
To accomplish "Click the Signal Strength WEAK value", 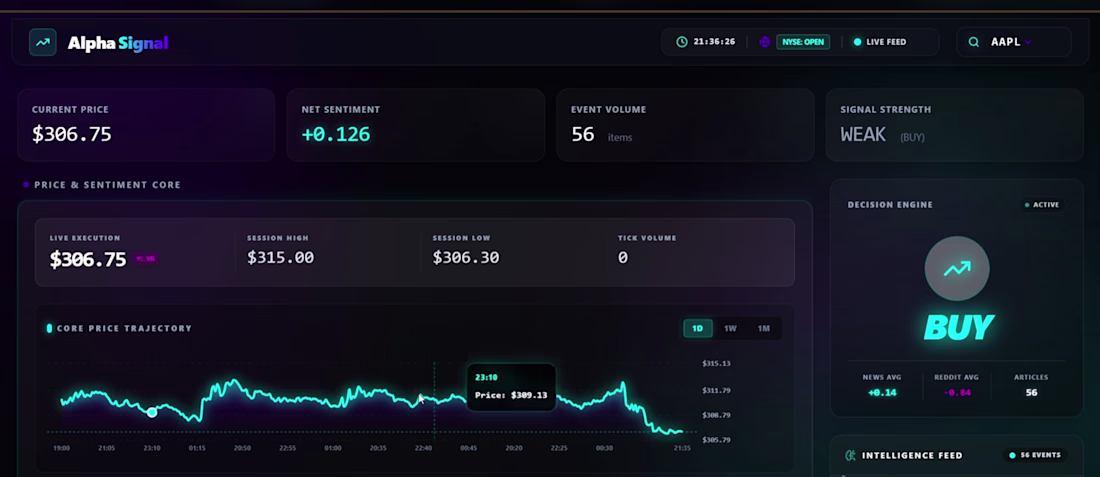I will [x=863, y=134].
